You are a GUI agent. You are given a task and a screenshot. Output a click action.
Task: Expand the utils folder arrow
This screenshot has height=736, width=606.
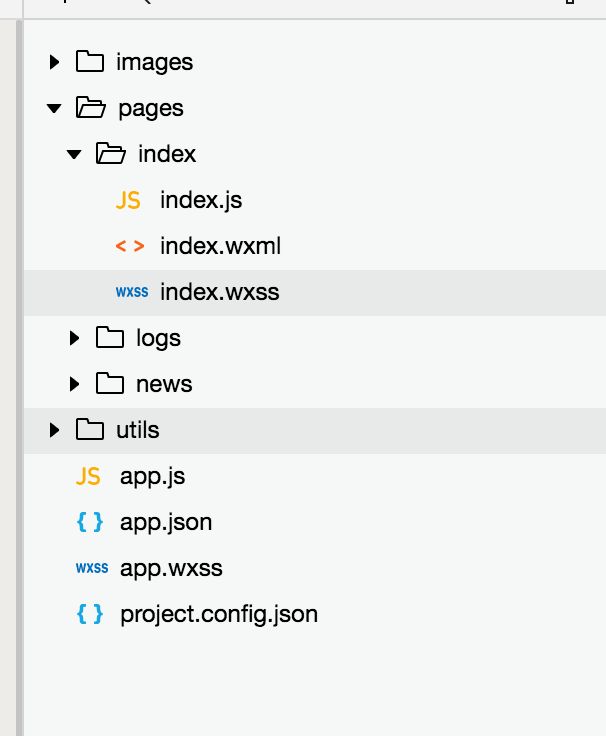(54, 430)
